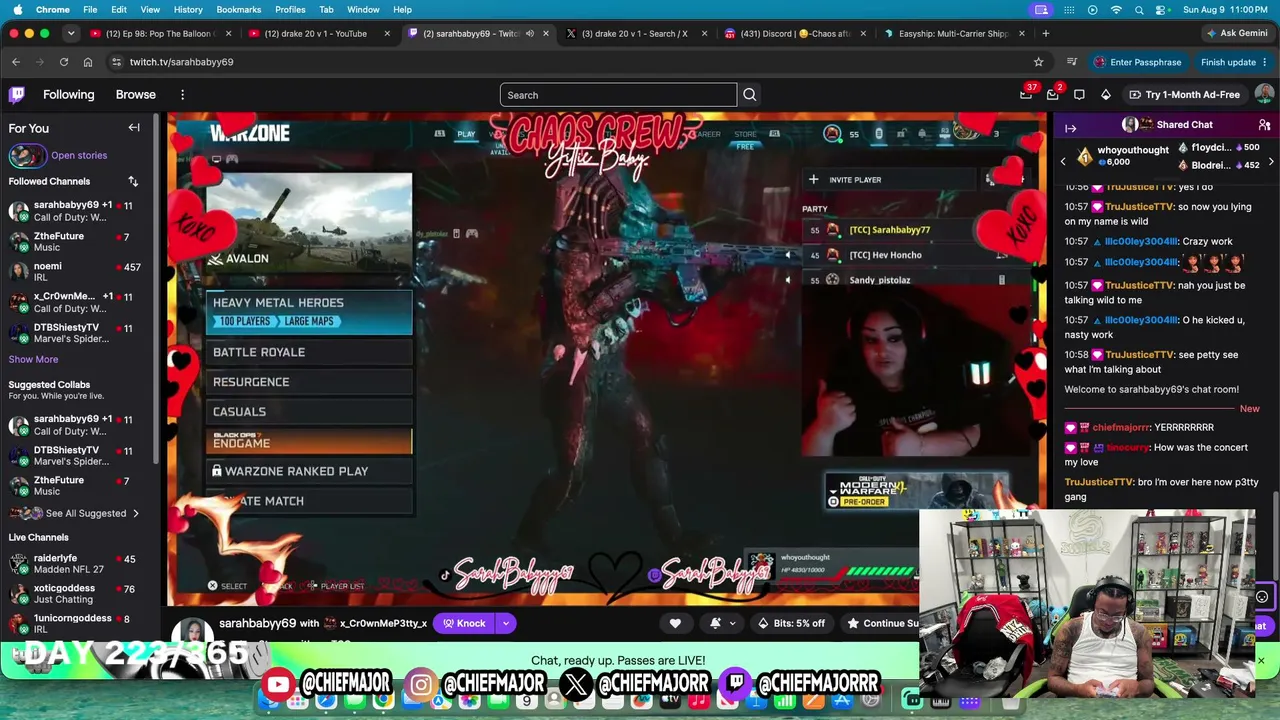Open a new Chrome tab
1280x720 pixels.
[1044, 33]
